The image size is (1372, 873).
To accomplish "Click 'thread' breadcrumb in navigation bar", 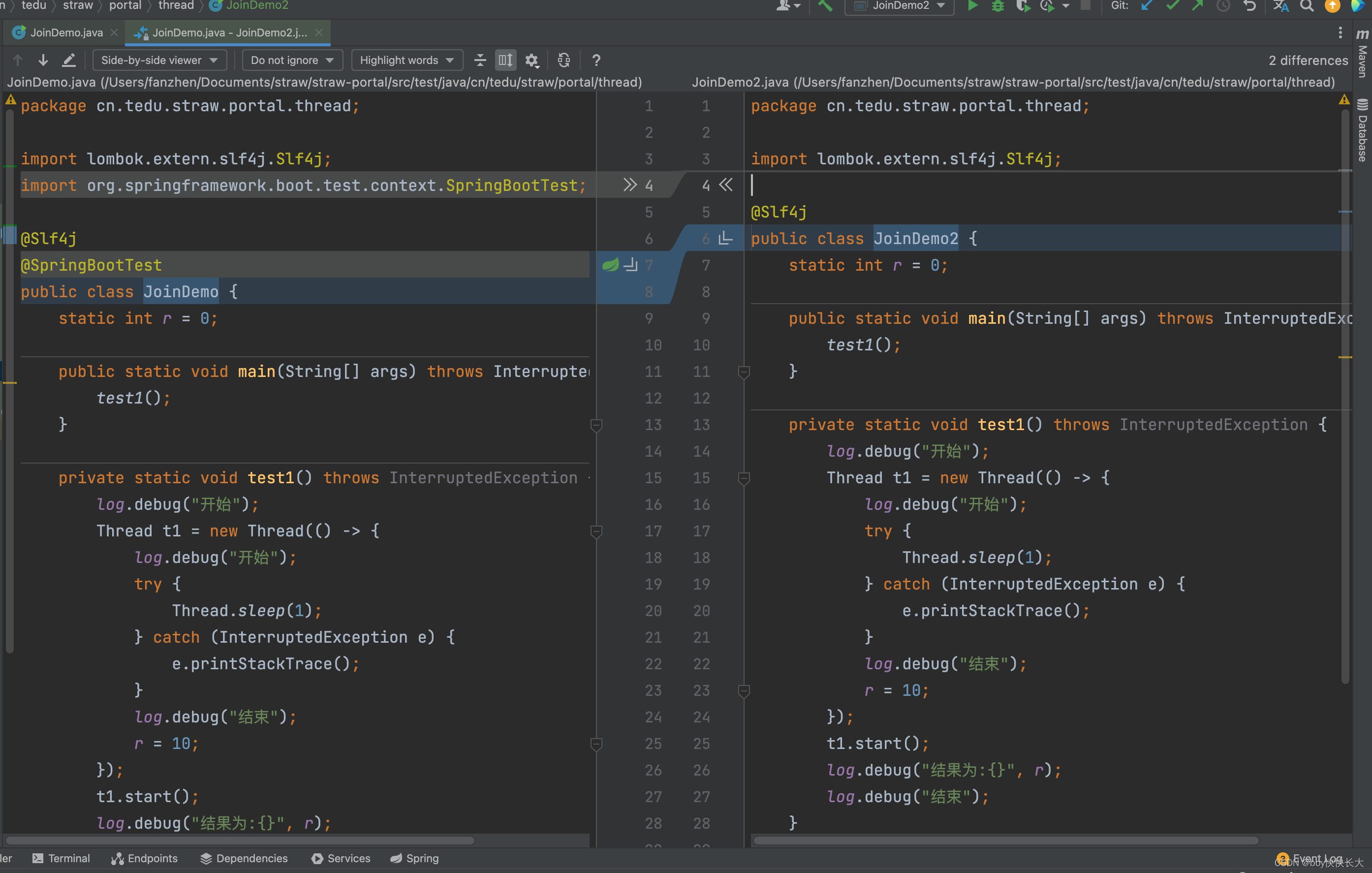I will [176, 6].
